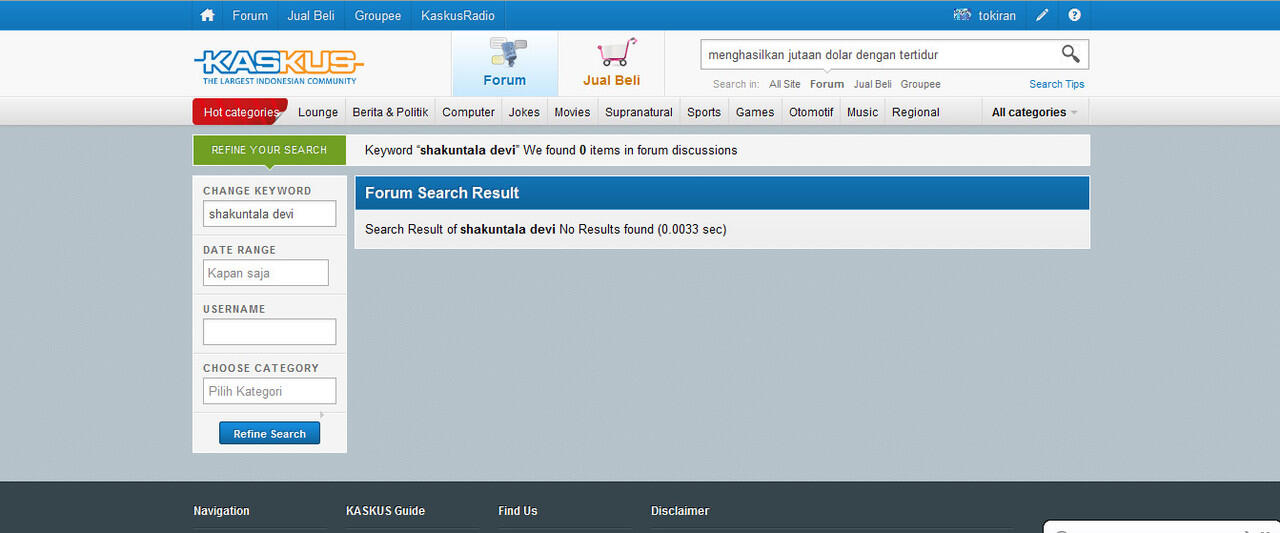This screenshot has width=1280, height=533.
Task: Open the Games category
Action: tap(755, 112)
